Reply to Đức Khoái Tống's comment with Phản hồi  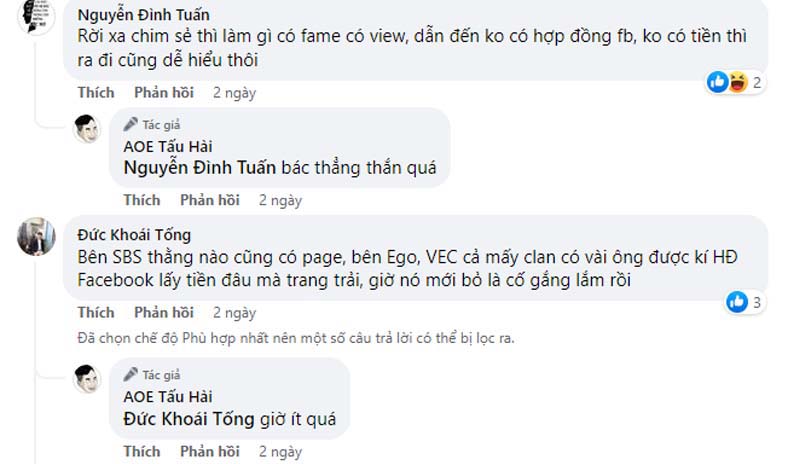[164, 312]
